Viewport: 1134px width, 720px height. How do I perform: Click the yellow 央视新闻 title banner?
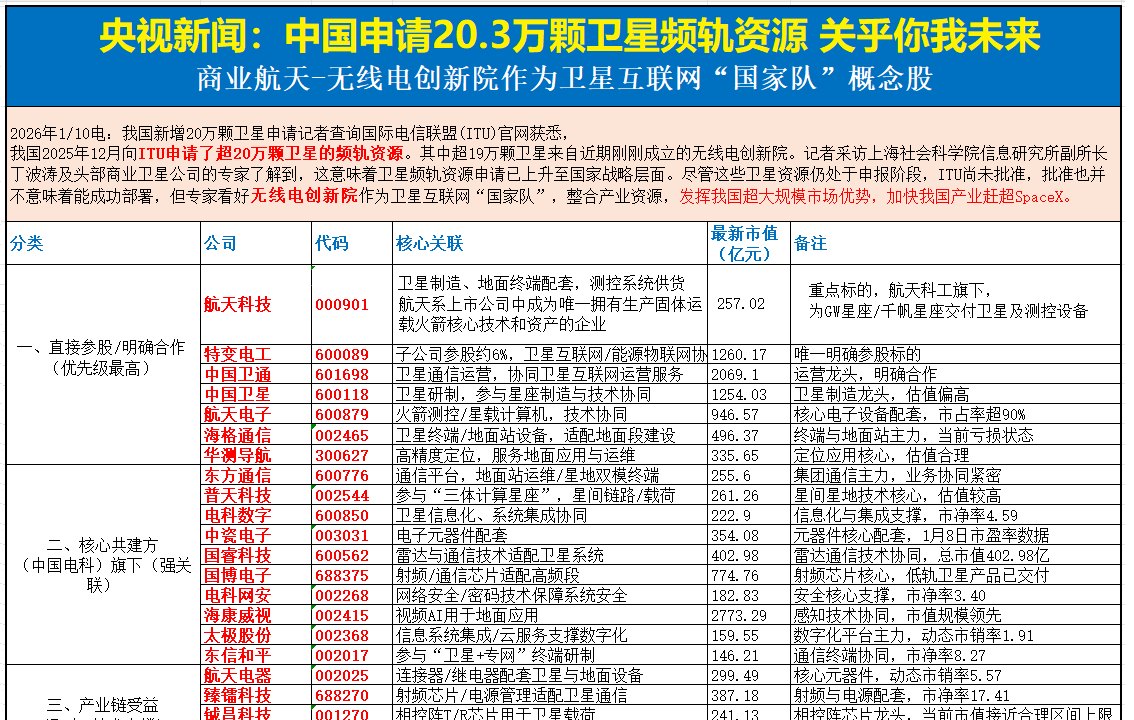[x=568, y=37]
